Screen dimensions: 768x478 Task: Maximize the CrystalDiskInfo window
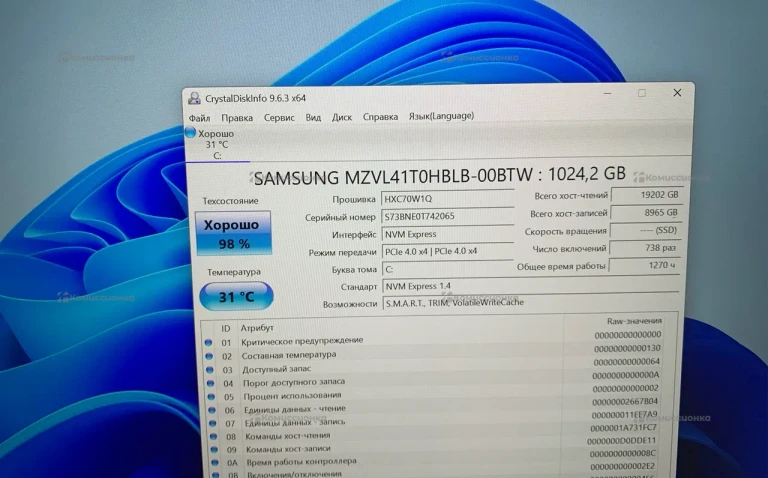642,93
